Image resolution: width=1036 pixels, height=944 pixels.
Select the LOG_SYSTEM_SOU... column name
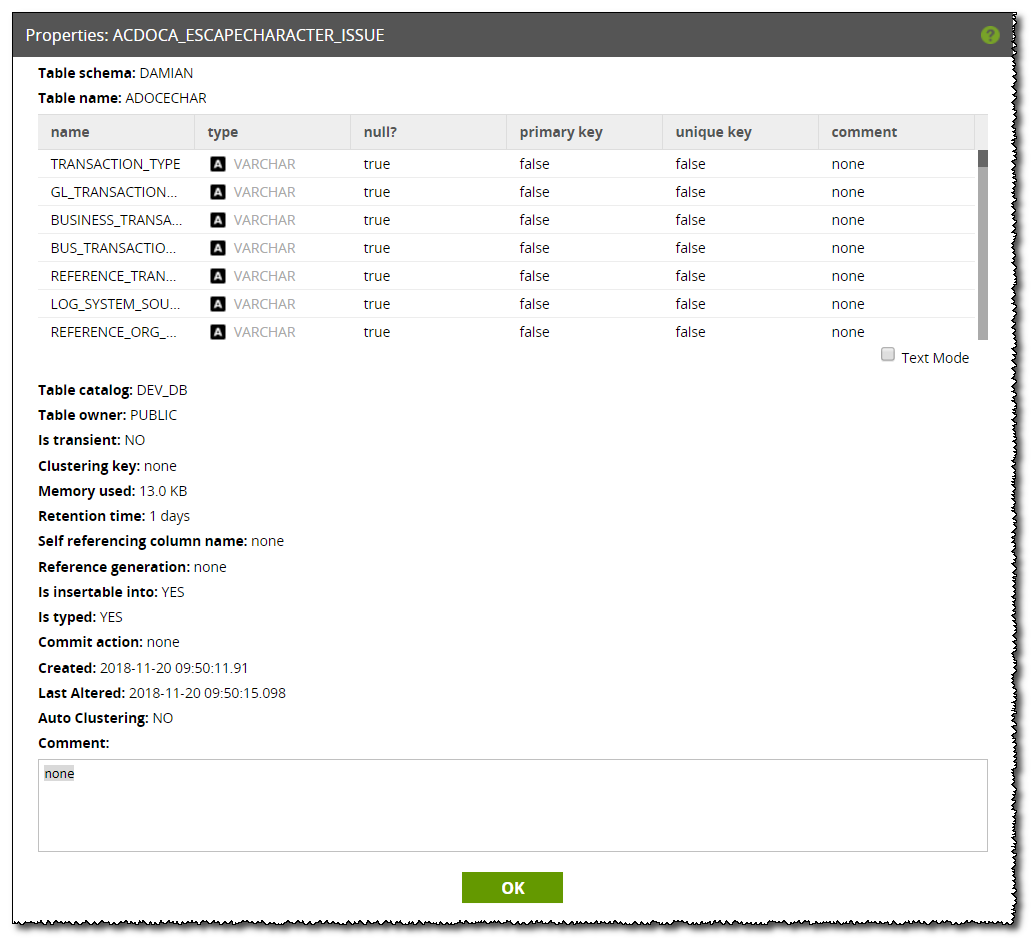(115, 304)
